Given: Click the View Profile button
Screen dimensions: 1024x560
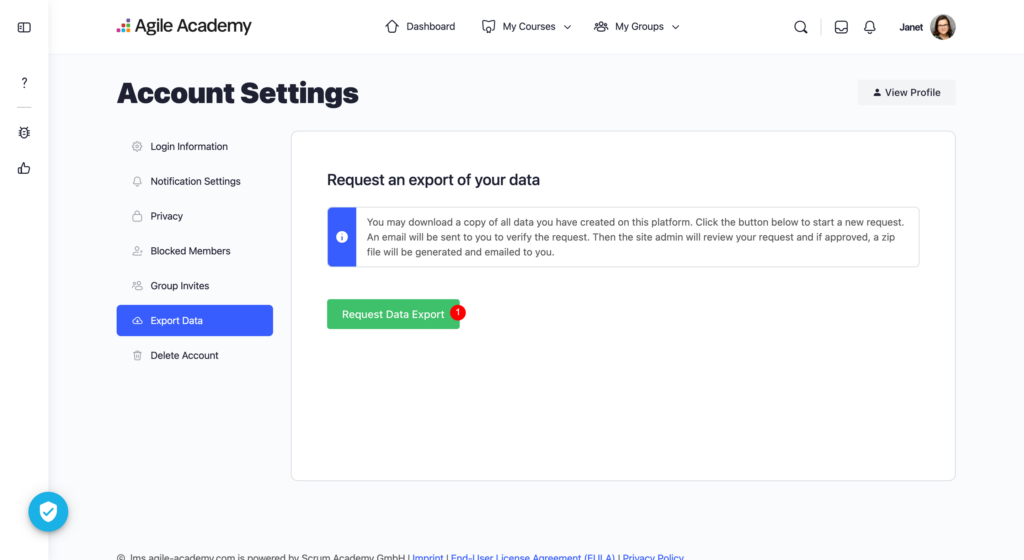Looking at the screenshot, I should click(x=906, y=92).
